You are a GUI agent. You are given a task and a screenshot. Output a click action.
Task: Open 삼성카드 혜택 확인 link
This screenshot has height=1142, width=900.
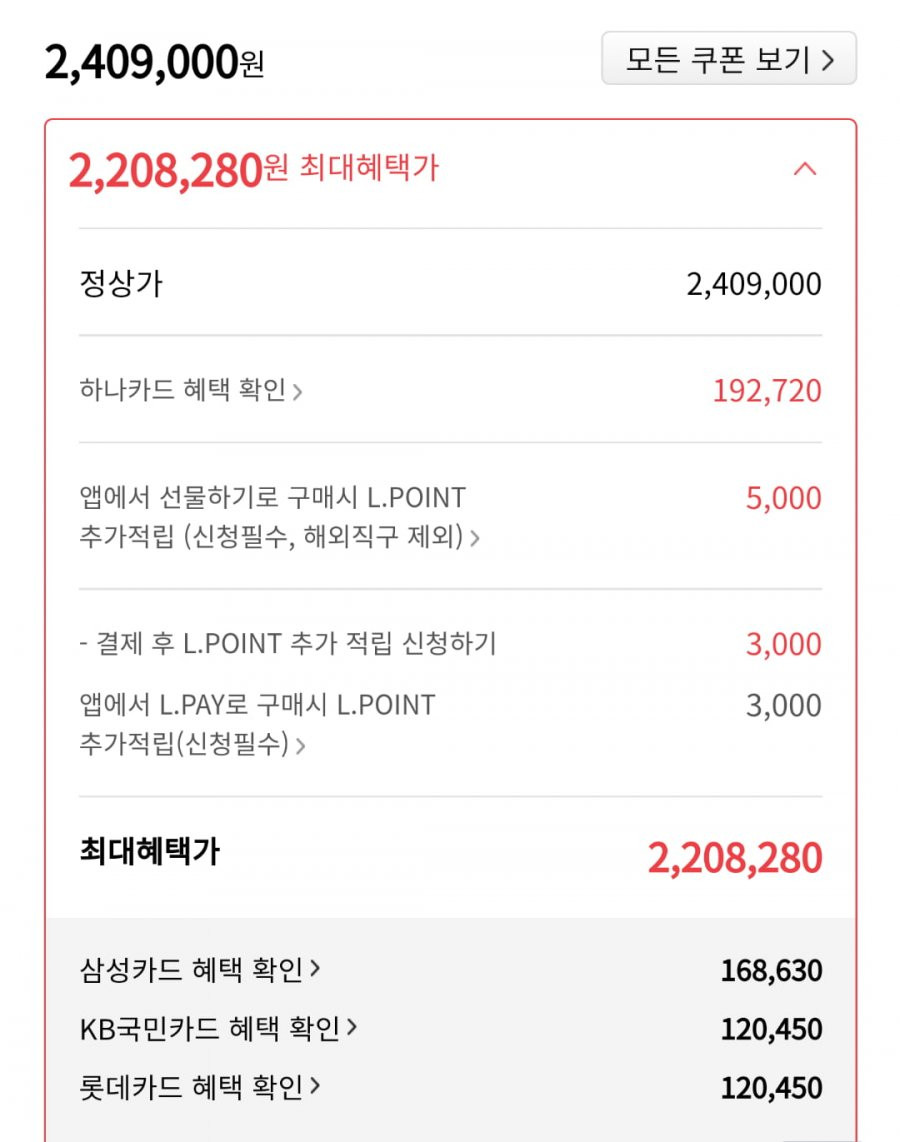(x=200, y=969)
